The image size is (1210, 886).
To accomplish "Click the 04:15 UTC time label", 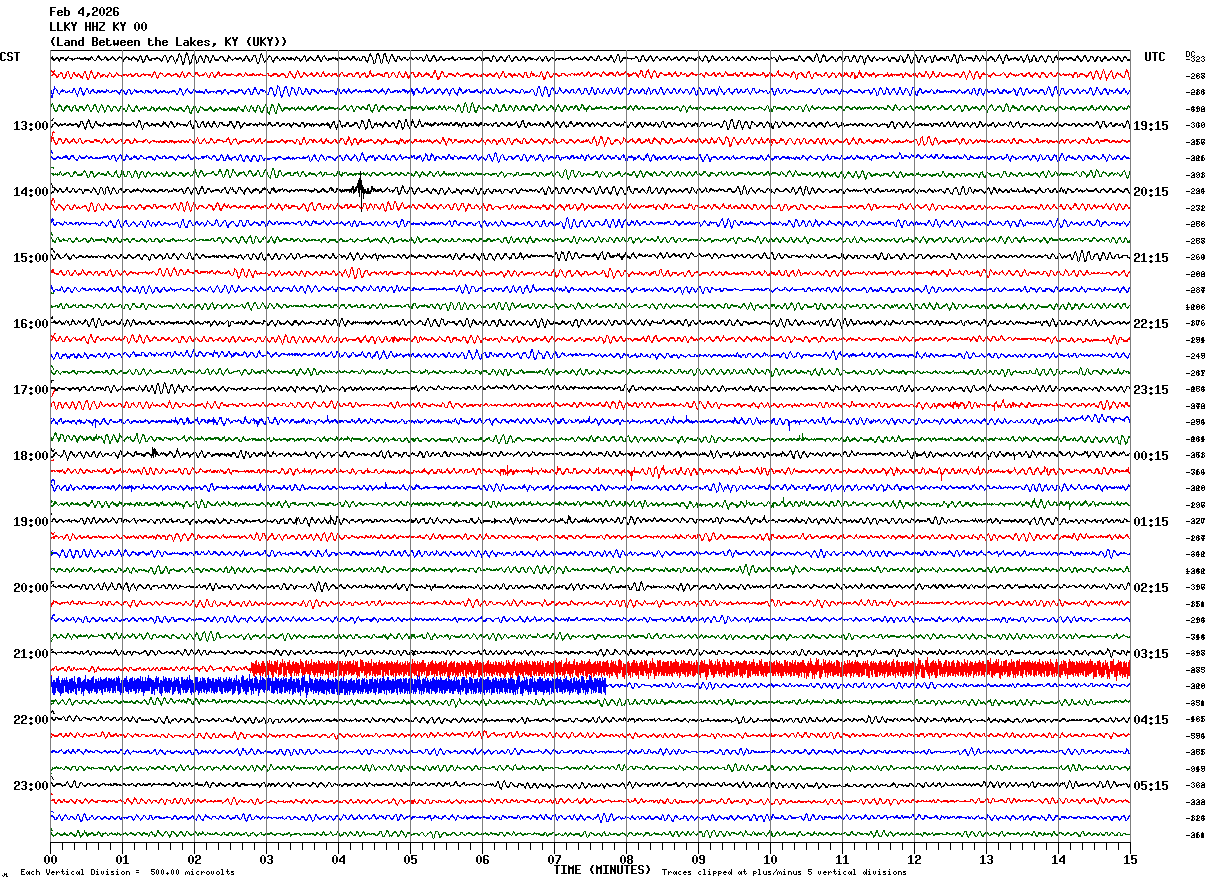I will pos(1151,720).
